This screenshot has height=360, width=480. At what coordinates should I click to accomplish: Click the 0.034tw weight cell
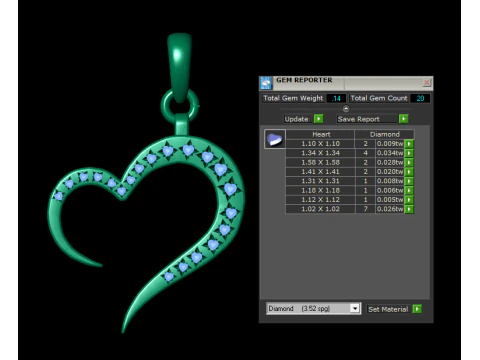pos(390,153)
